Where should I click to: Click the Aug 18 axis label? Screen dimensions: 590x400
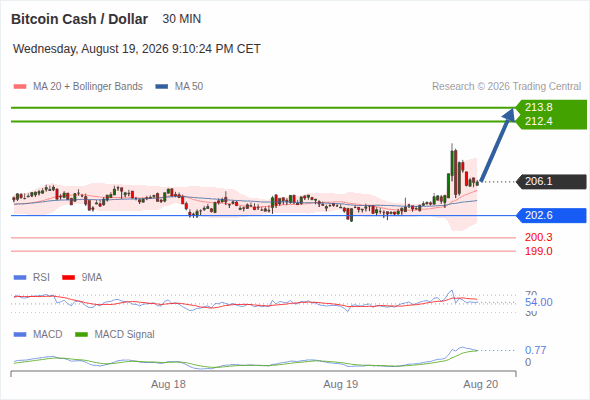pyautogui.click(x=168, y=384)
